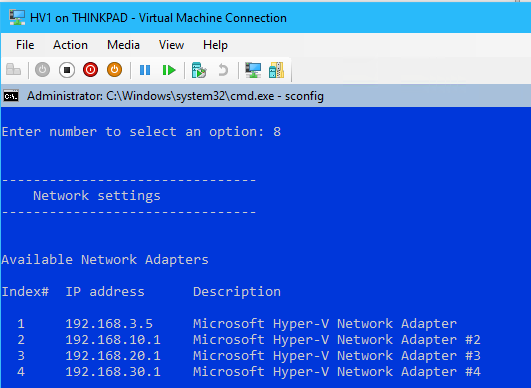
Task: Click the 192.168.20.1 address text
Action: (x=113, y=355)
